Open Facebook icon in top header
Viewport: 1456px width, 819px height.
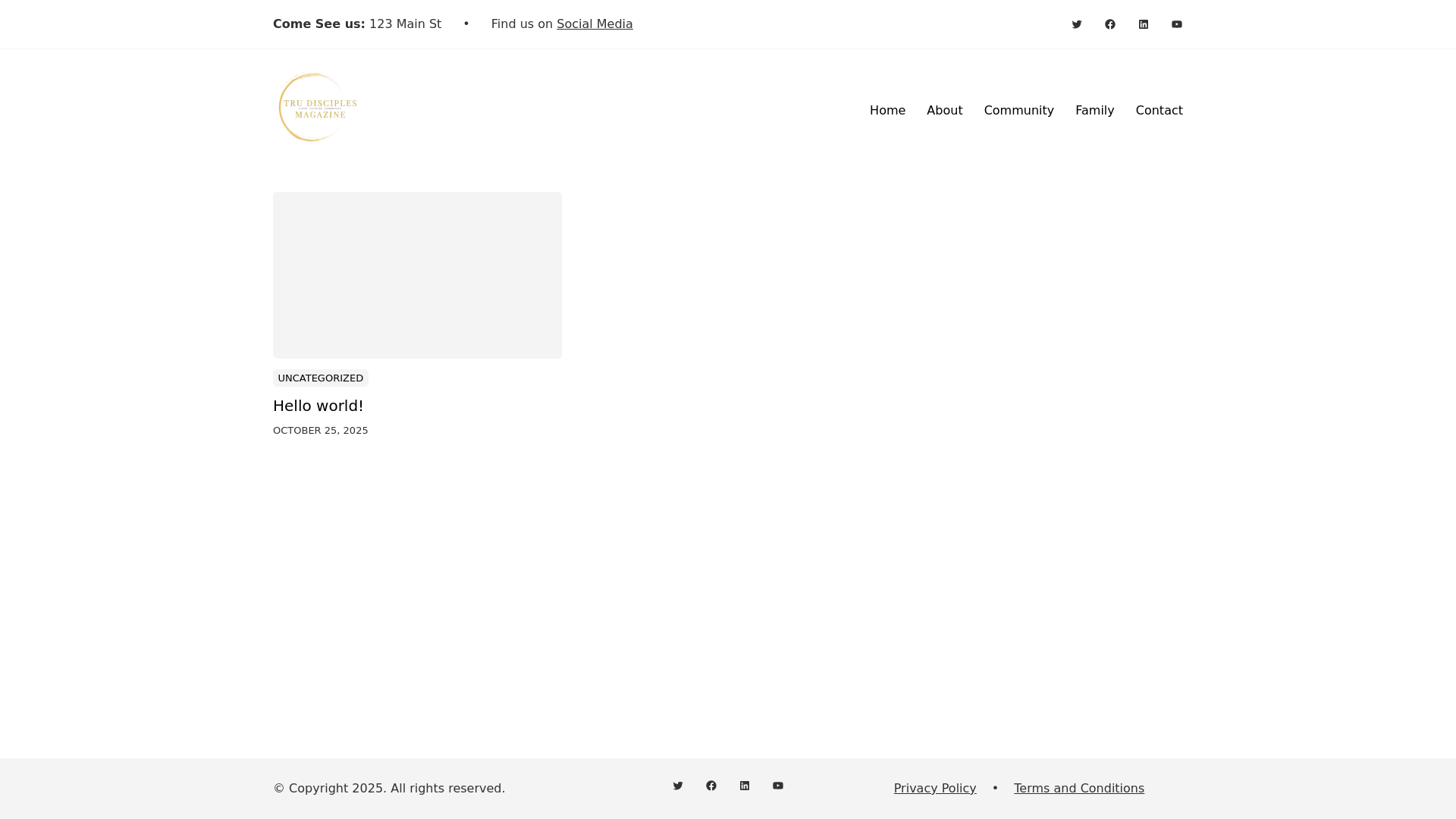(x=1109, y=24)
